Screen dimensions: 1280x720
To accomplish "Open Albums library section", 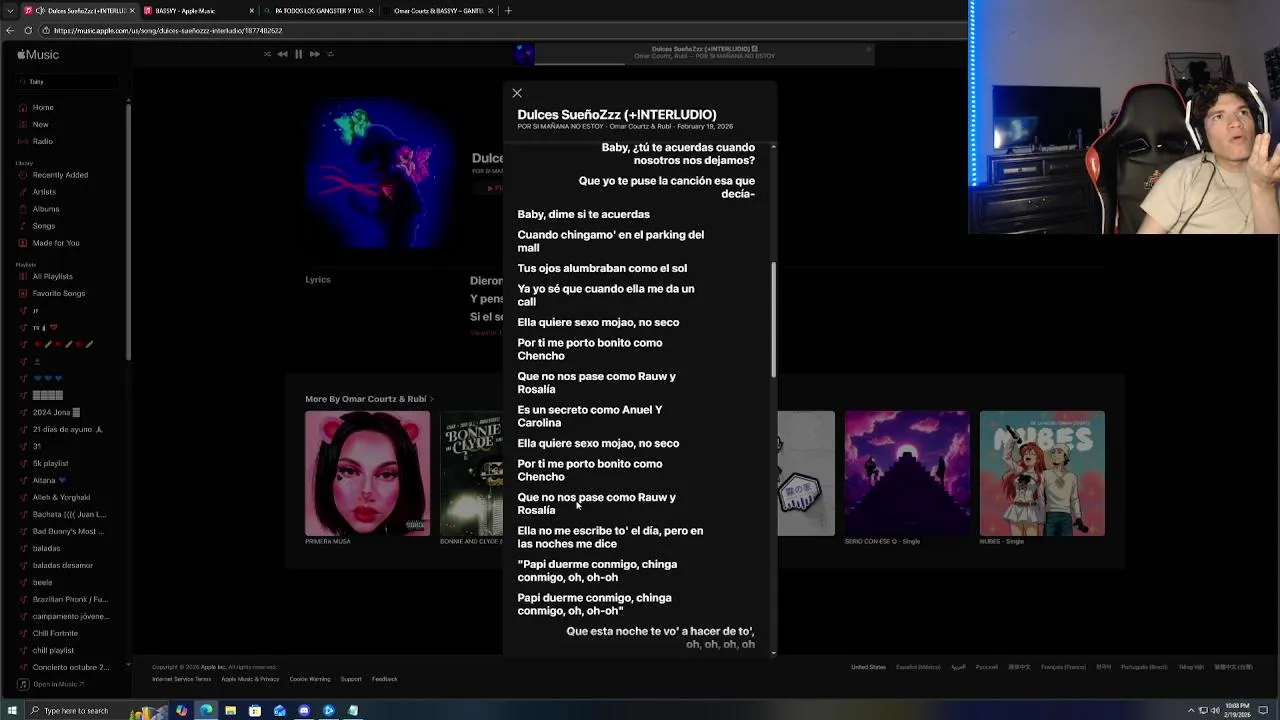I will click(x=46, y=209).
